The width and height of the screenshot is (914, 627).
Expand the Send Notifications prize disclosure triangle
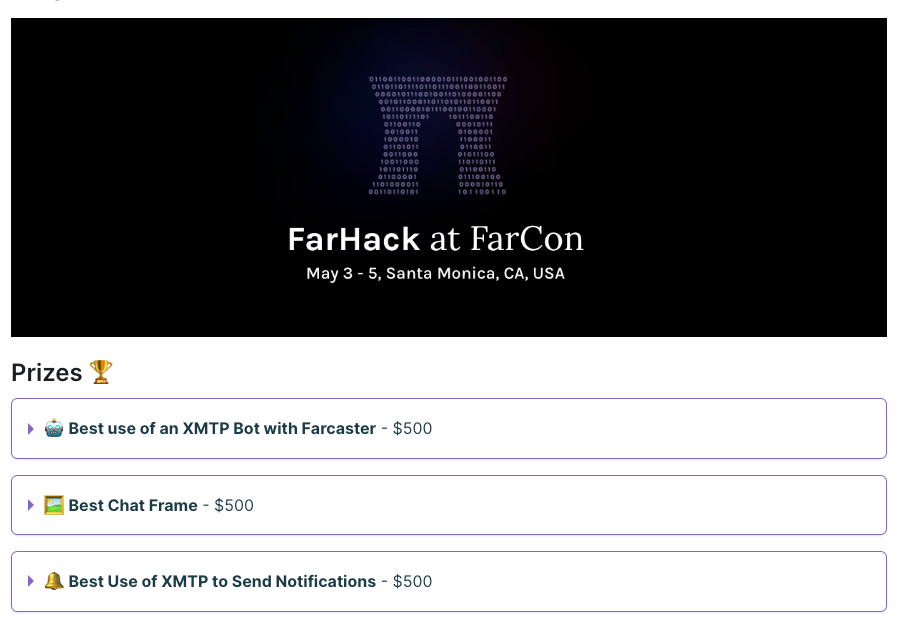click(x=31, y=581)
